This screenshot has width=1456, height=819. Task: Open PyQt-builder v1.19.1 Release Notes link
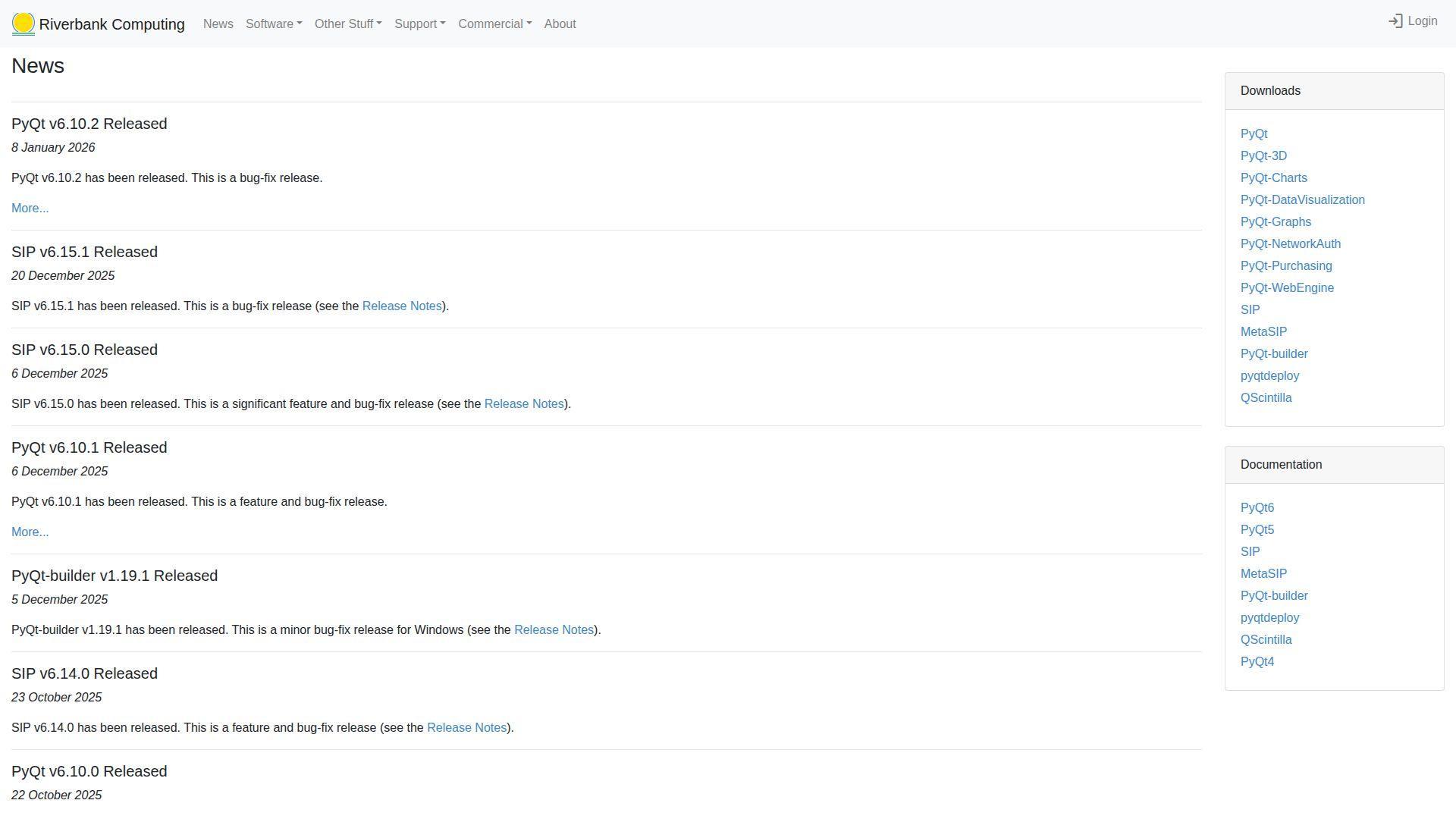(554, 630)
